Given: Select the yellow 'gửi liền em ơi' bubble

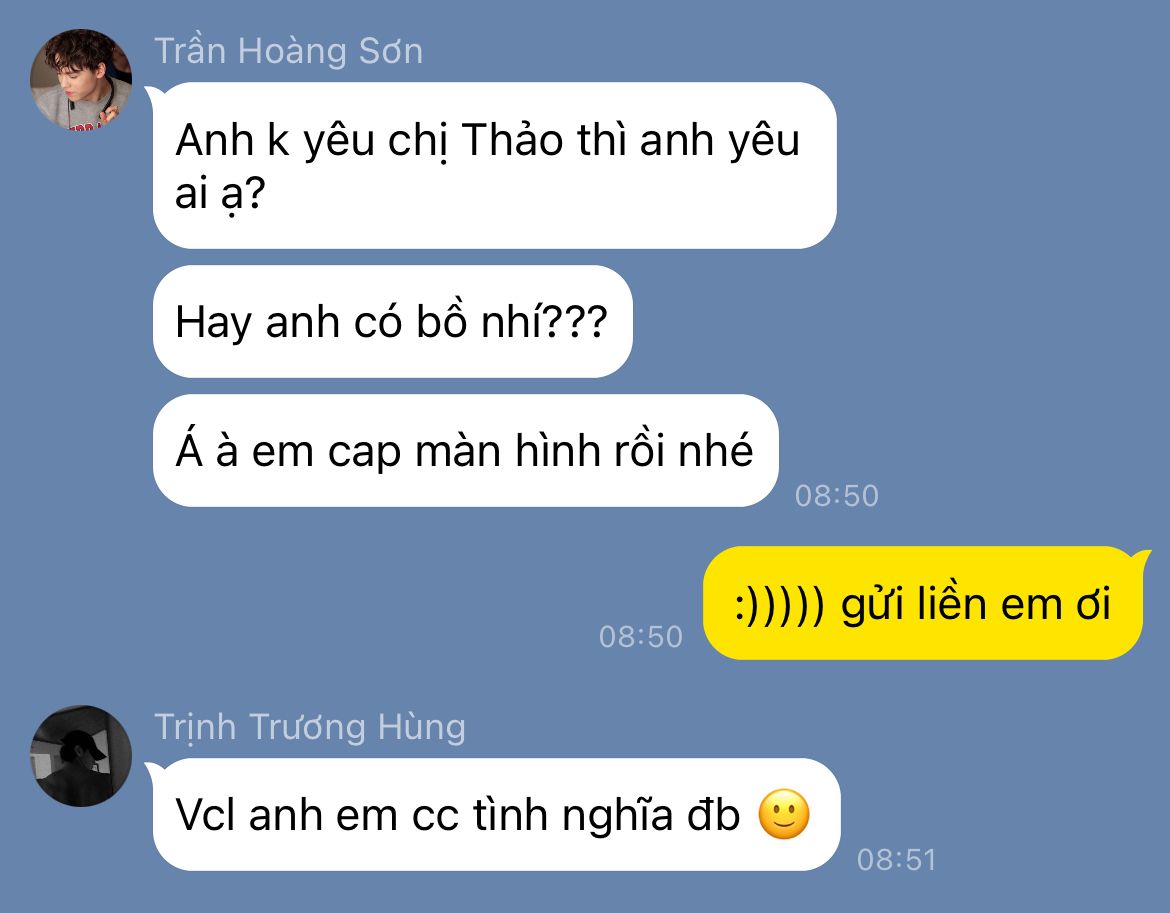Looking at the screenshot, I should (x=922, y=603).
